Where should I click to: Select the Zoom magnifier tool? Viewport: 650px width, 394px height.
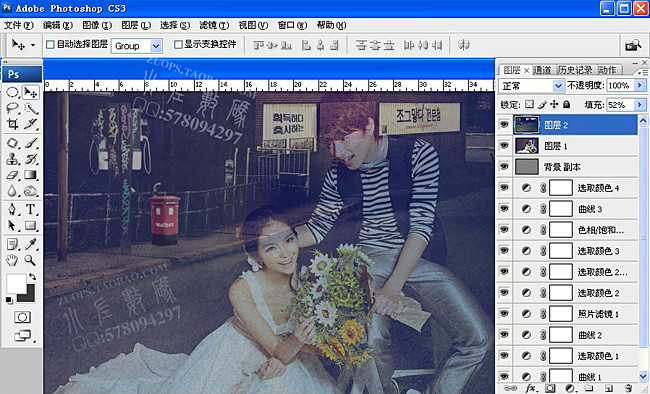point(30,260)
